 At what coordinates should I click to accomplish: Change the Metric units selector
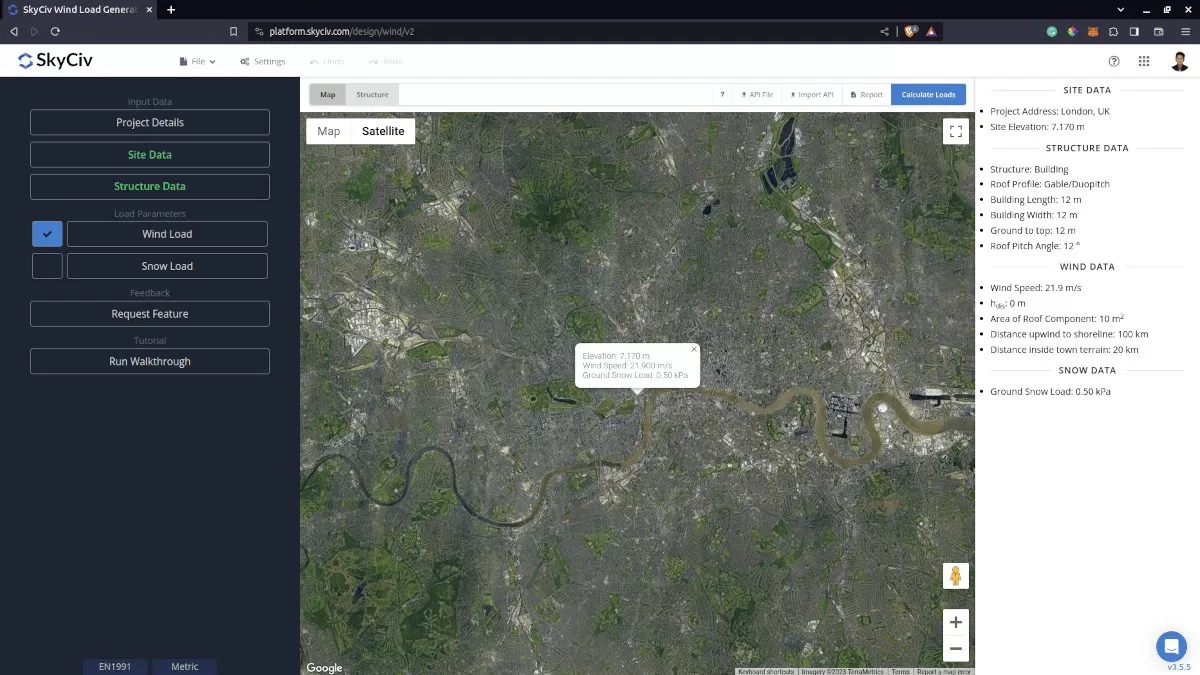(x=185, y=666)
